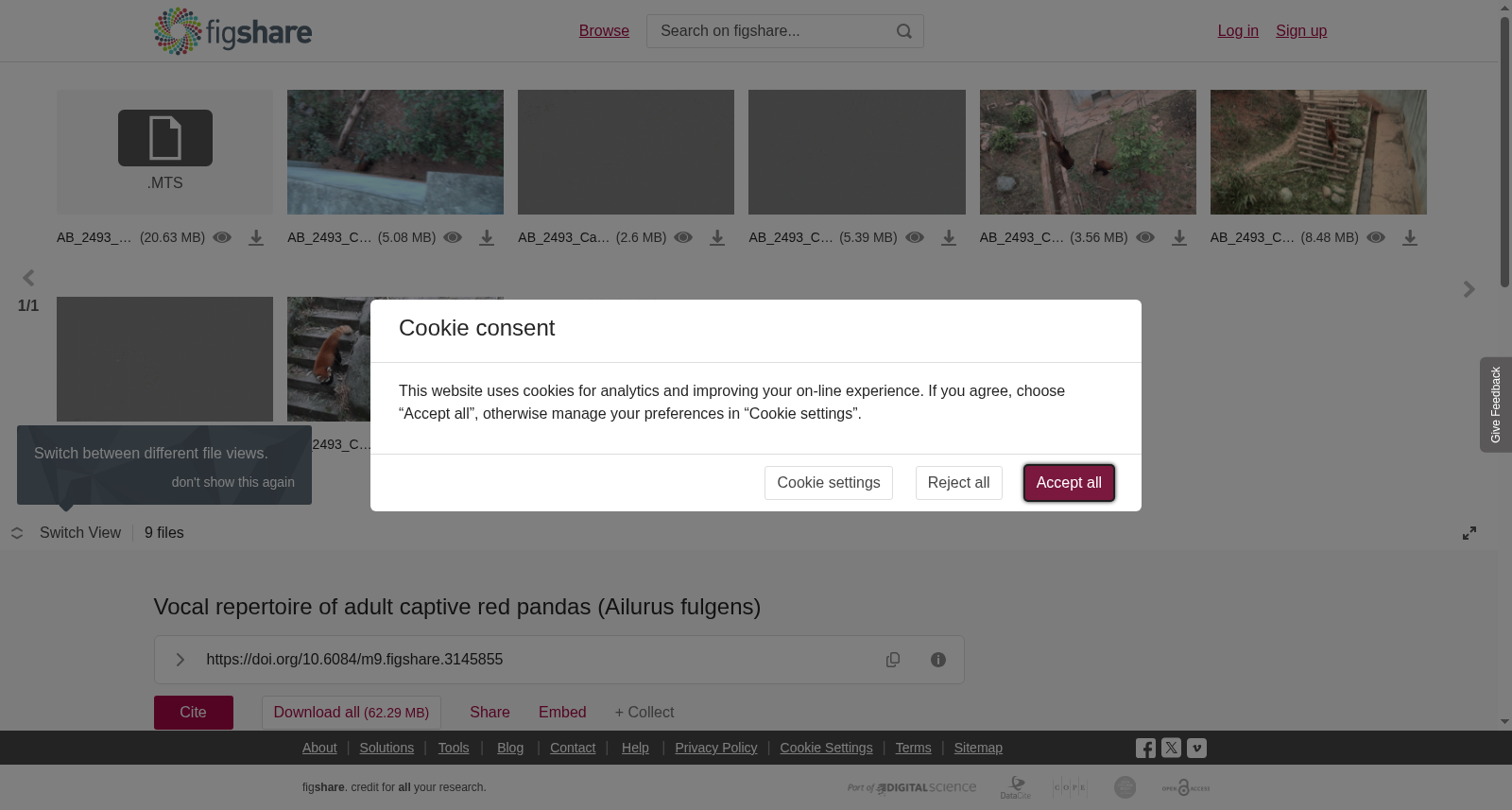Viewport: 1512px width, 810px height.
Task: Open Sitemap footer link
Action: pos(978,748)
